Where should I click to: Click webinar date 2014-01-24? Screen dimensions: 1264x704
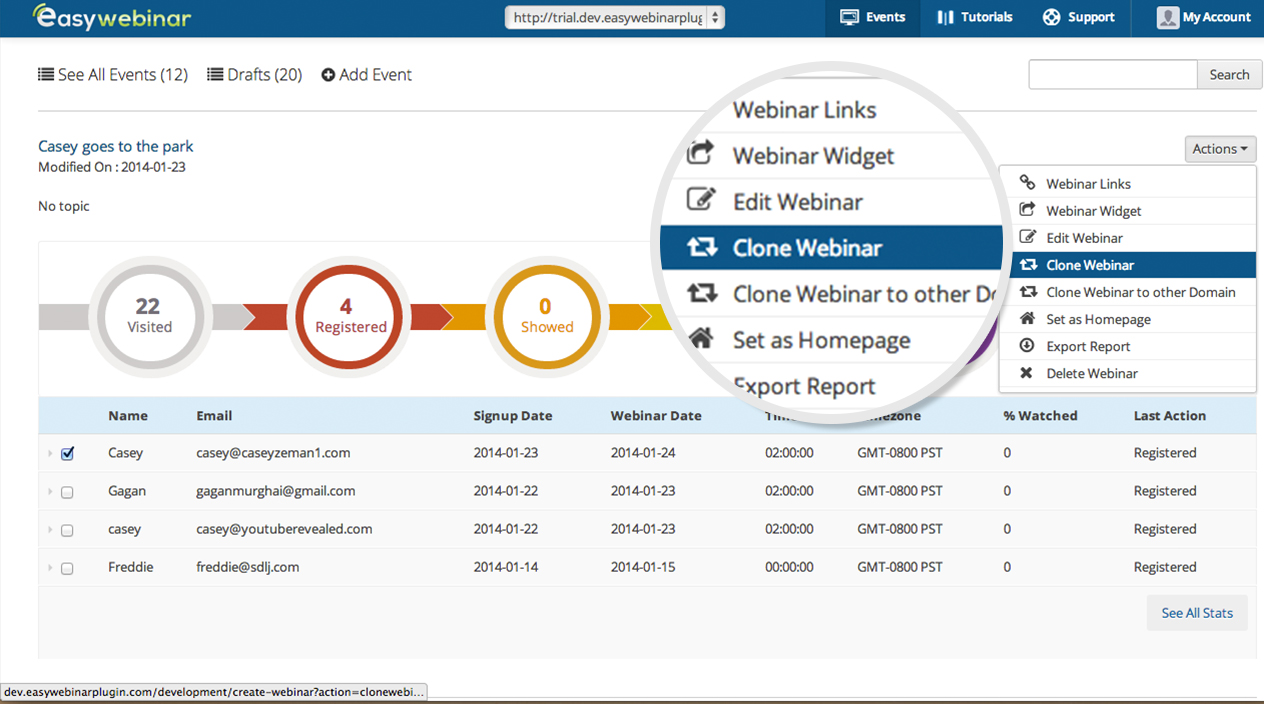pyautogui.click(x=643, y=453)
